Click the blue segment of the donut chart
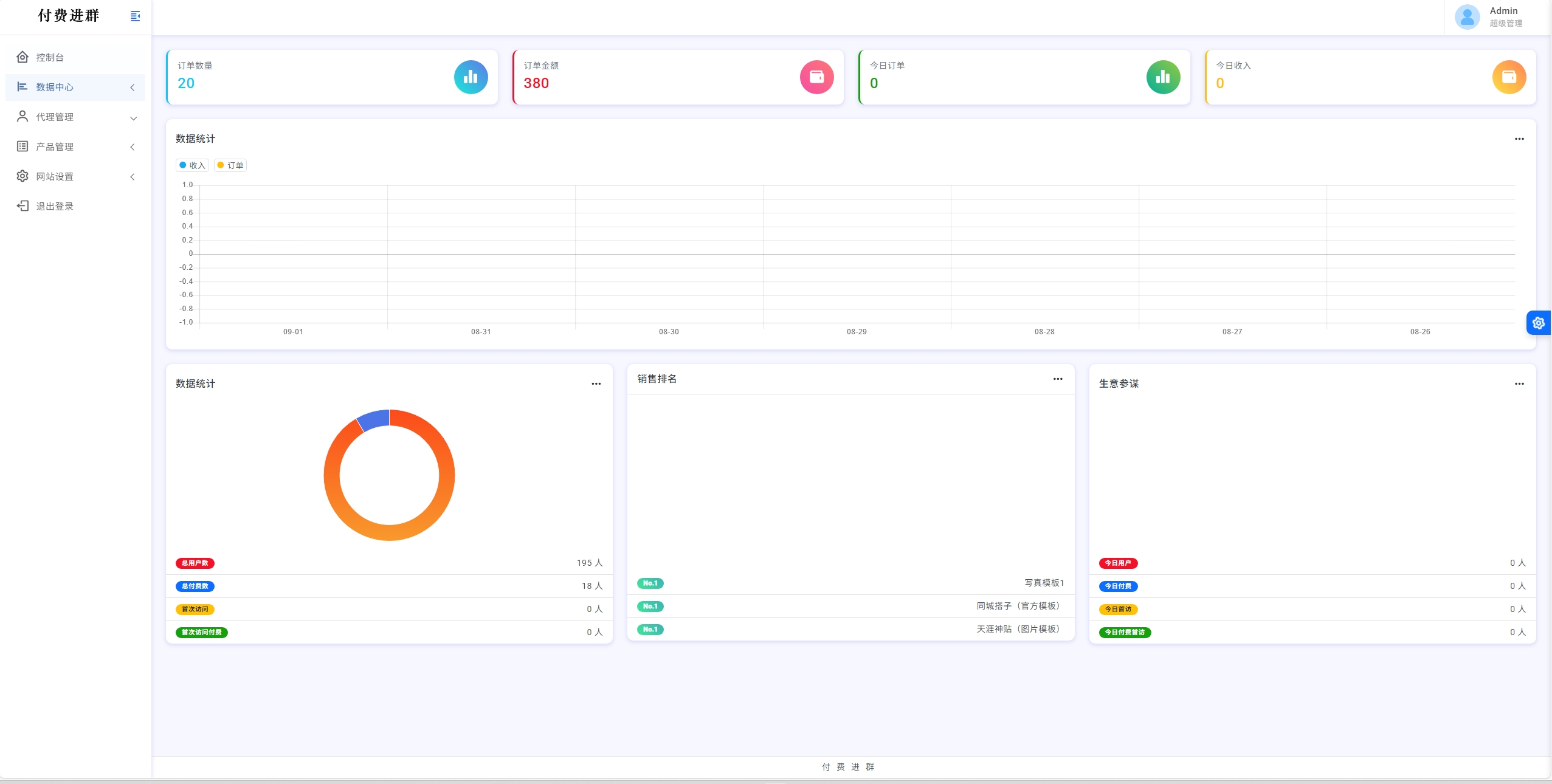The image size is (1552, 784). coord(374,419)
